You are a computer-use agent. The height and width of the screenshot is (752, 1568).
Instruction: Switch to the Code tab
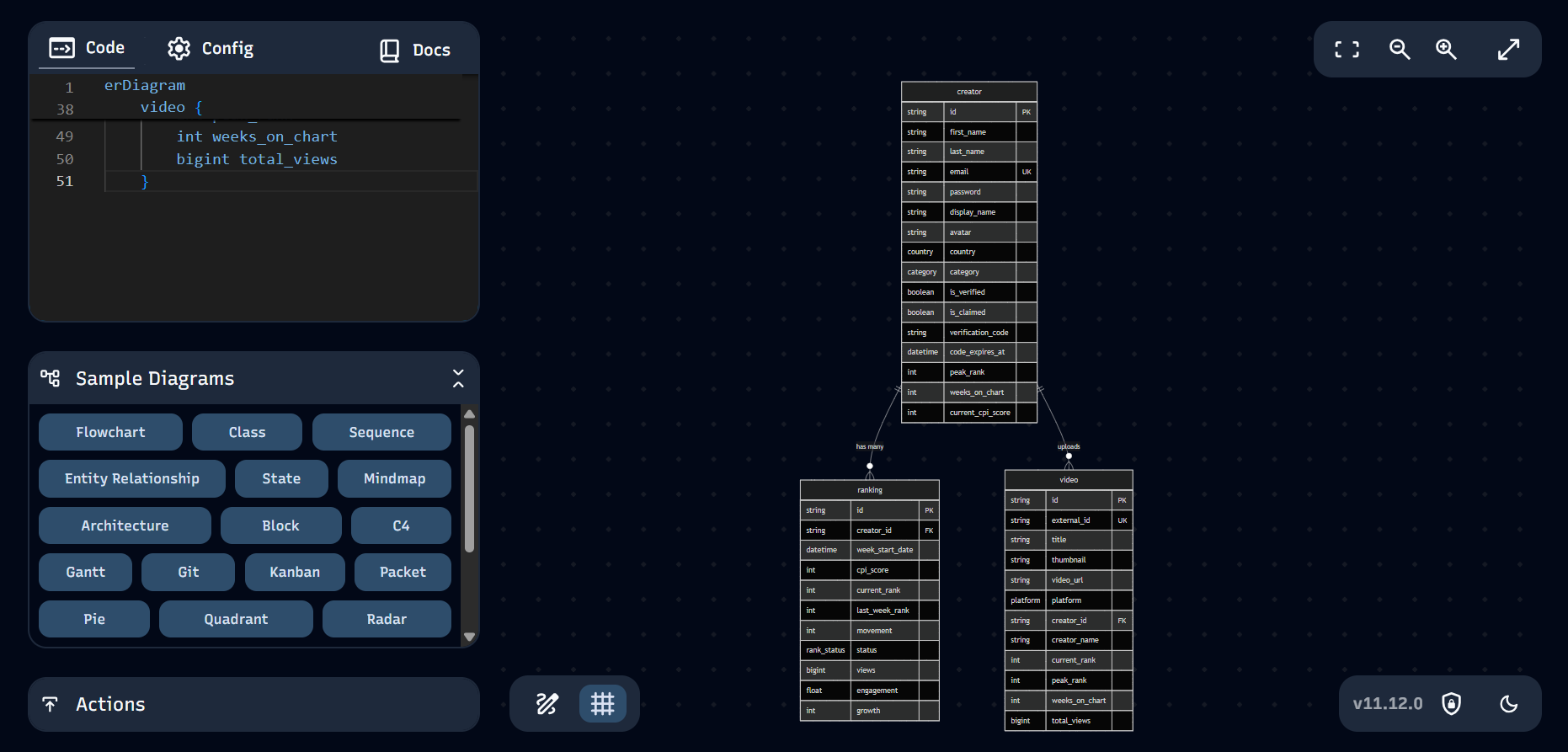(x=87, y=48)
